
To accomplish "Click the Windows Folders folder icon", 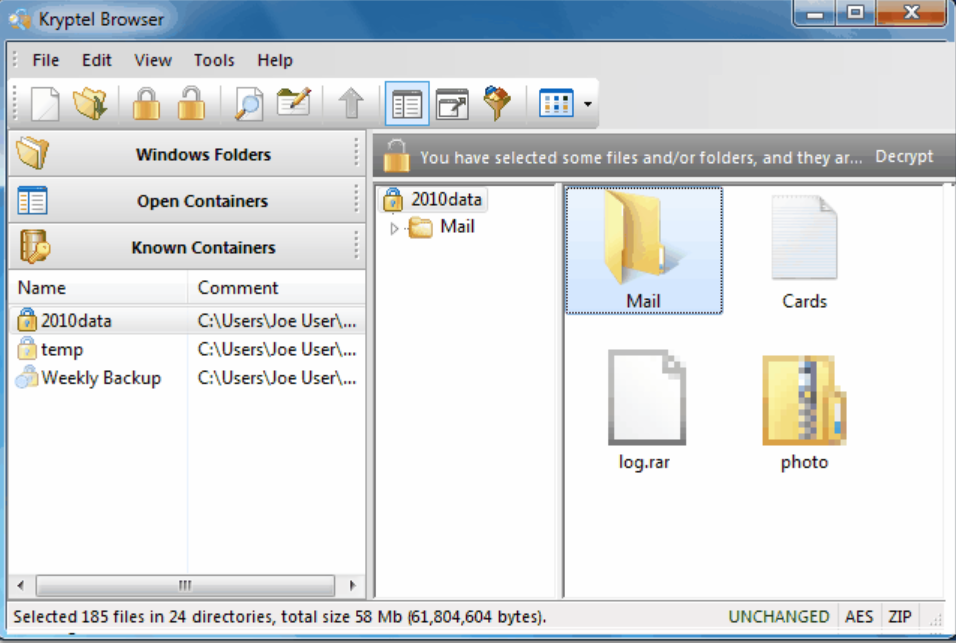I will 32,153.
